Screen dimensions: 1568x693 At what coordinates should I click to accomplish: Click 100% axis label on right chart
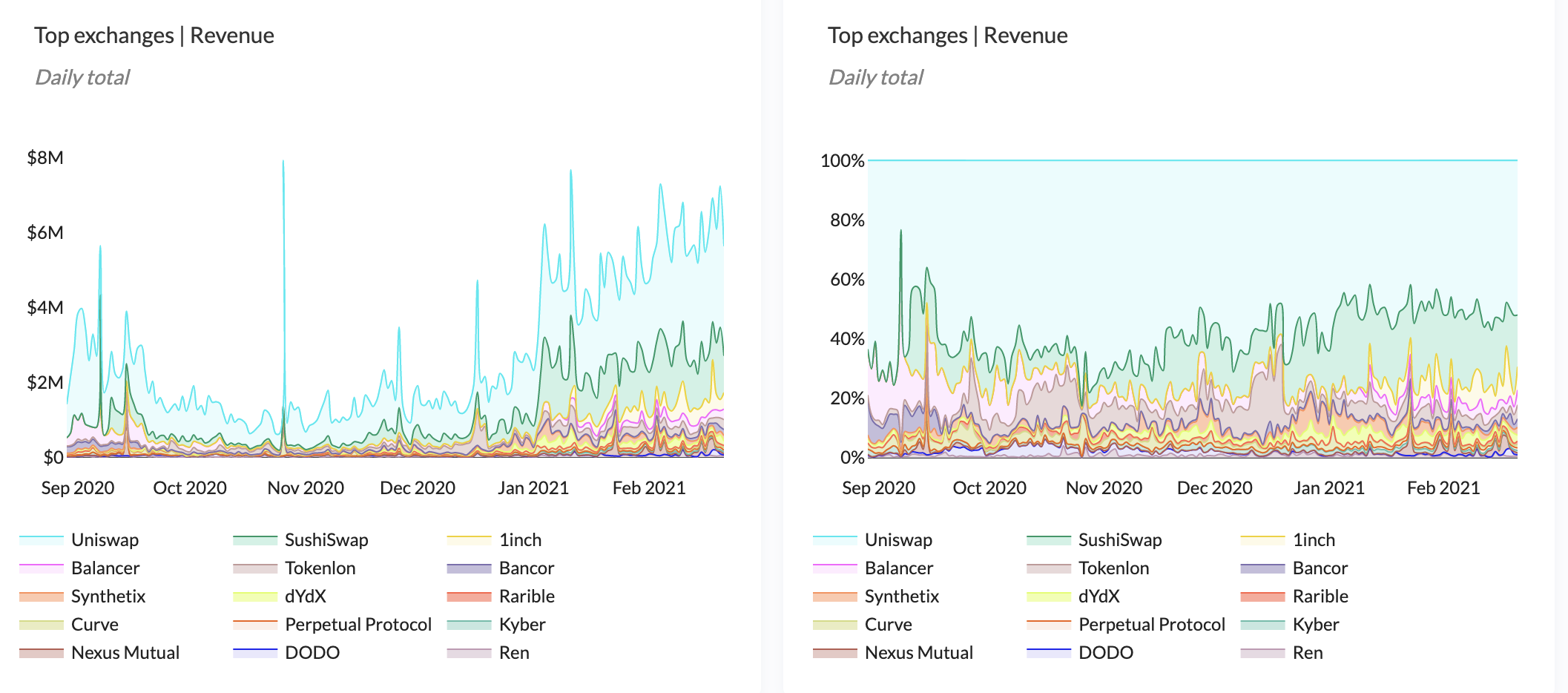pos(843,161)
